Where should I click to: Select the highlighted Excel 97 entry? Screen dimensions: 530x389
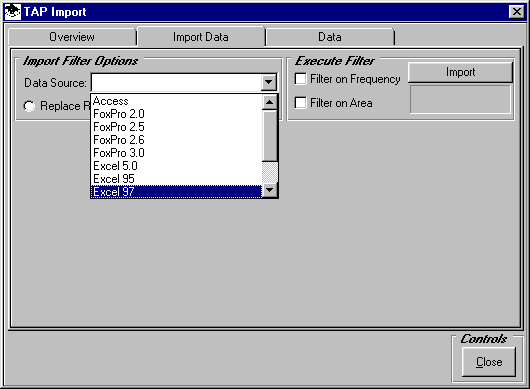point(176,192)
